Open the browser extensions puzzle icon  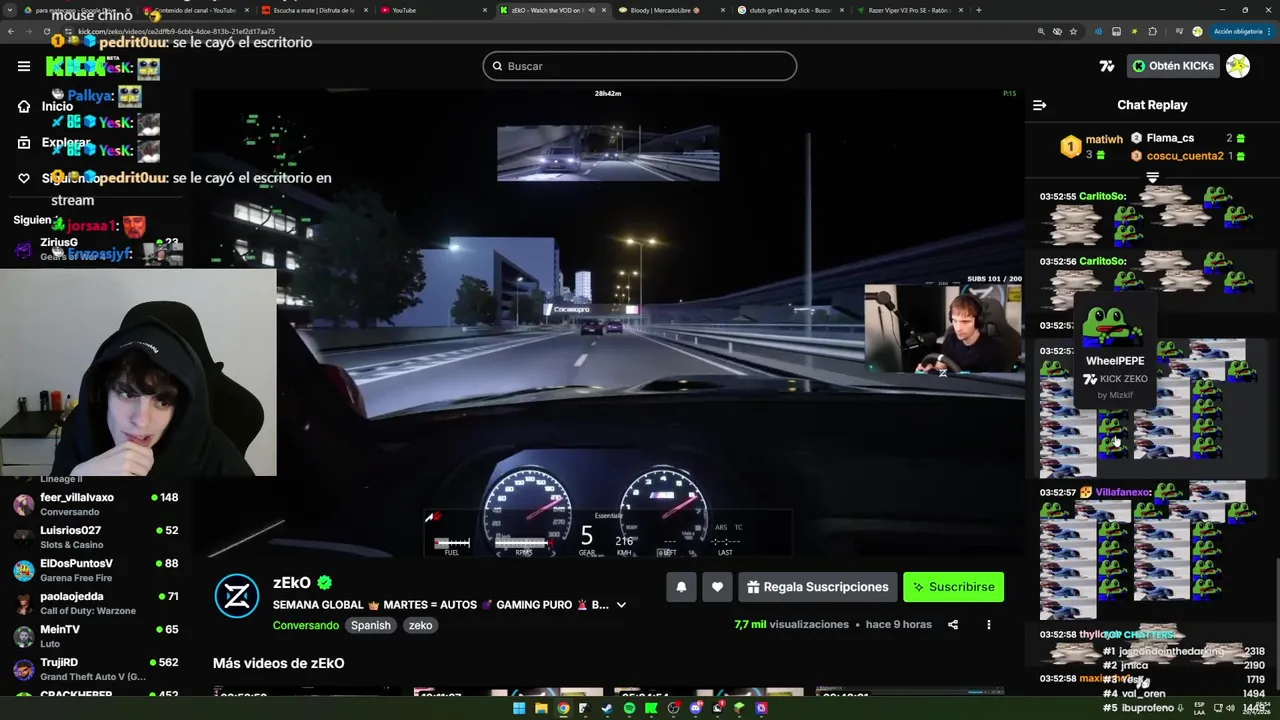click(1152, 32)
